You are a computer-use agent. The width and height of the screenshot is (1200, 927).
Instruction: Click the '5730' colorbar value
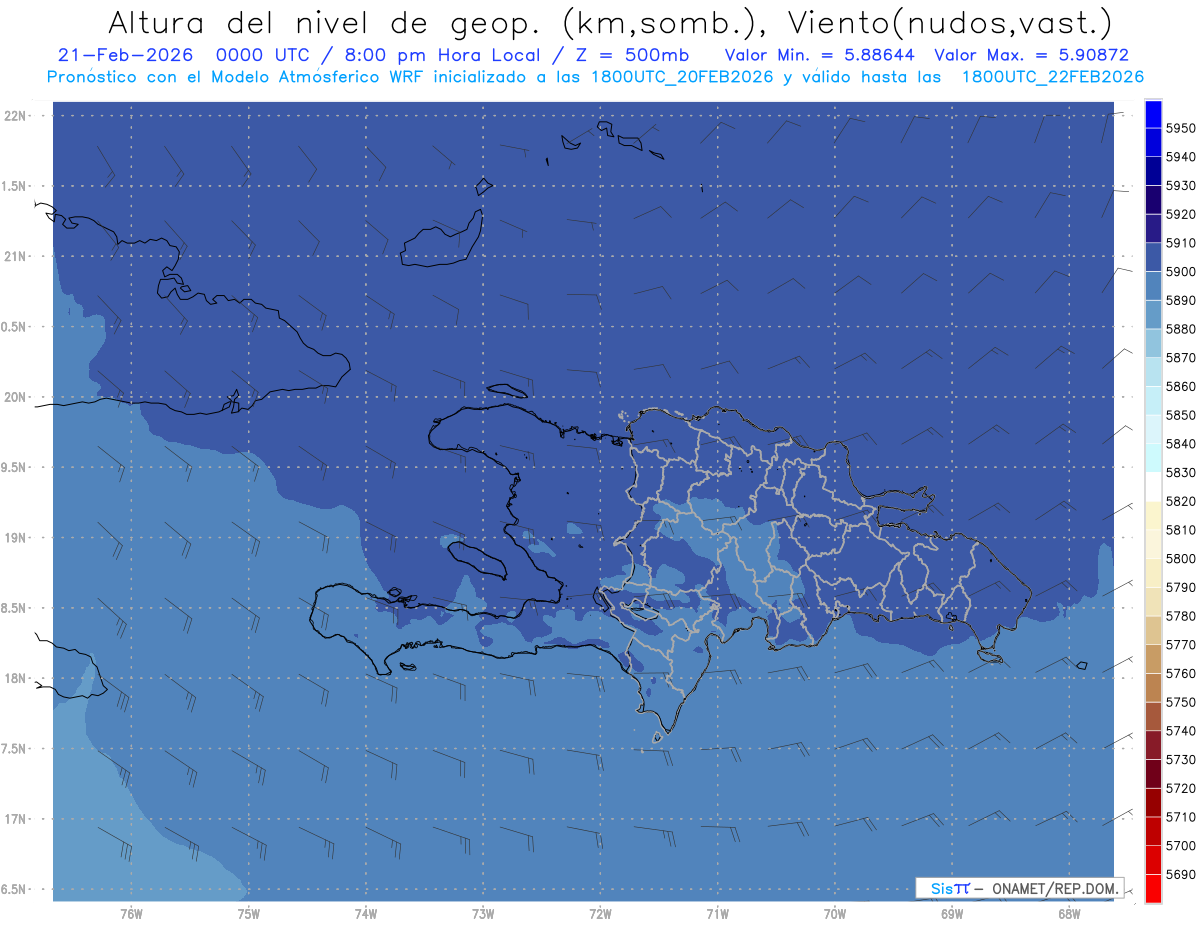pos(1181,760)
